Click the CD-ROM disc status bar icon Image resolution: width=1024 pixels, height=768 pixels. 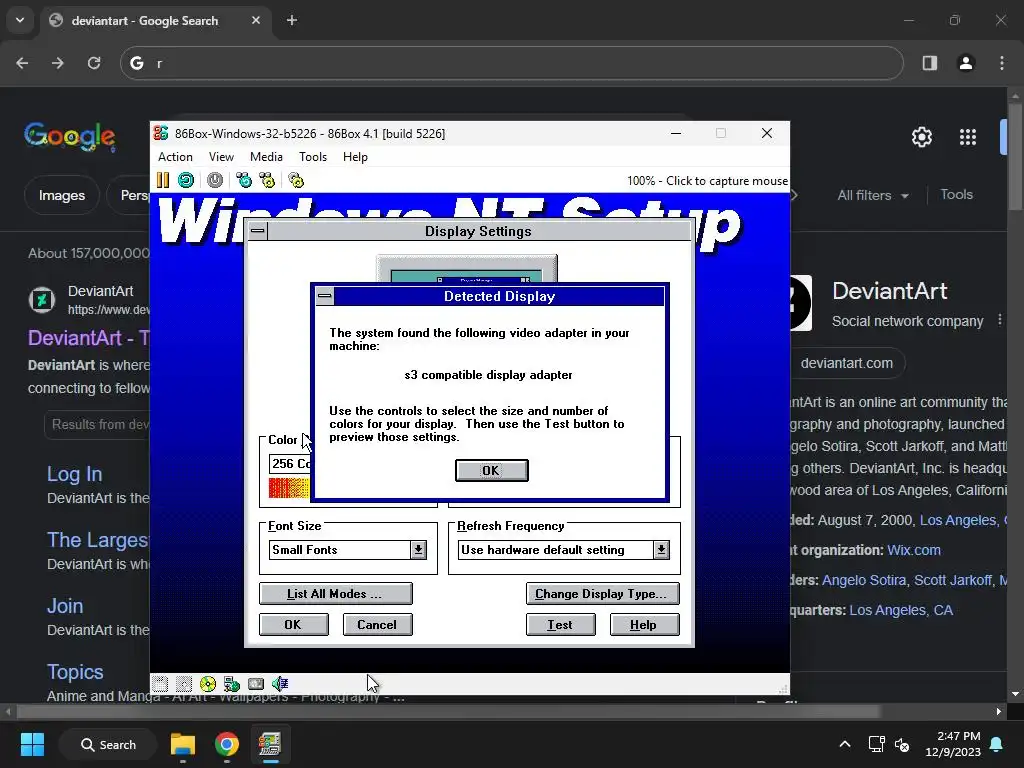pos(208,684)
